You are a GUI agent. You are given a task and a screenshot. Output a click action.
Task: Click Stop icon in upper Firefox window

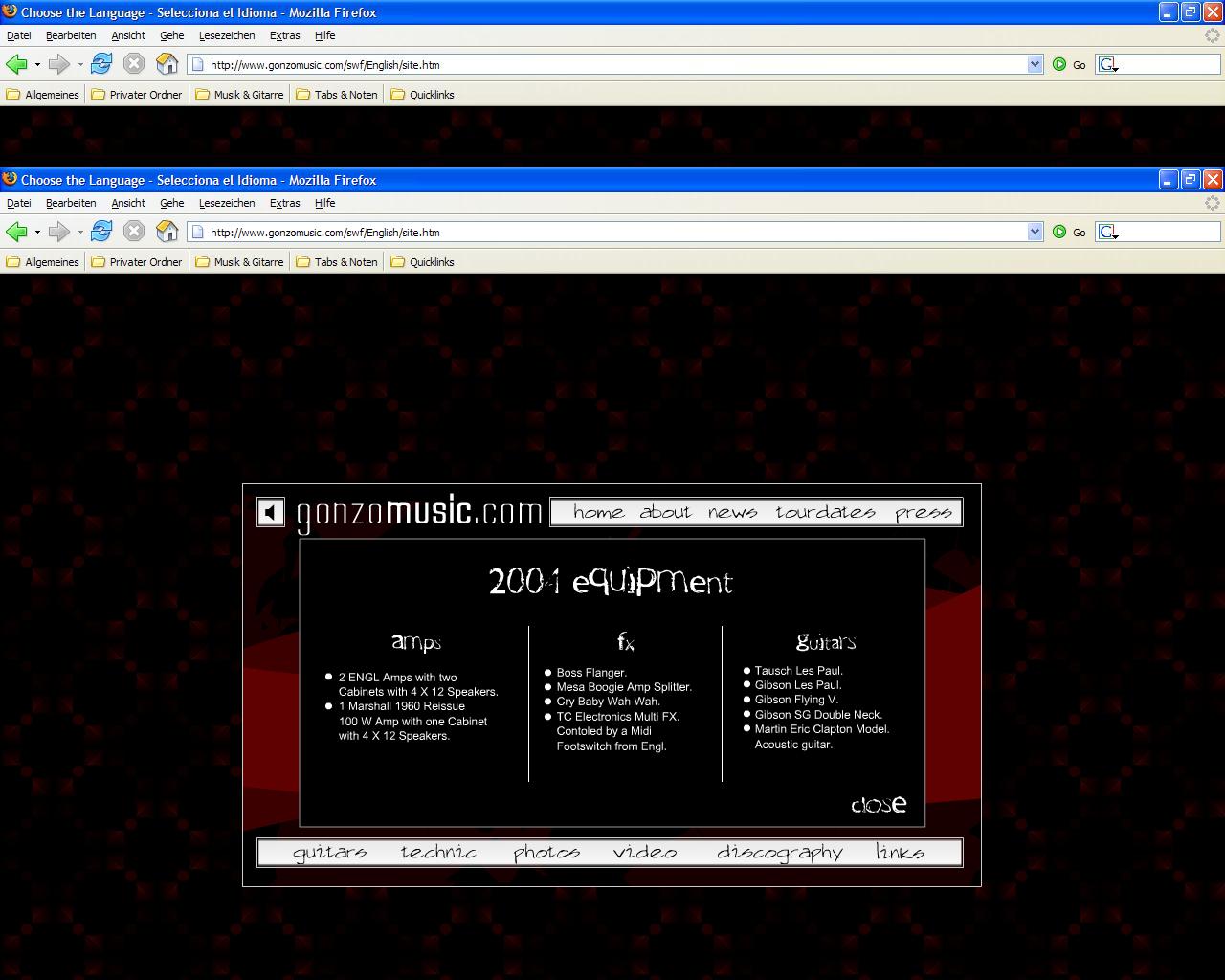[x=134, y=64]
